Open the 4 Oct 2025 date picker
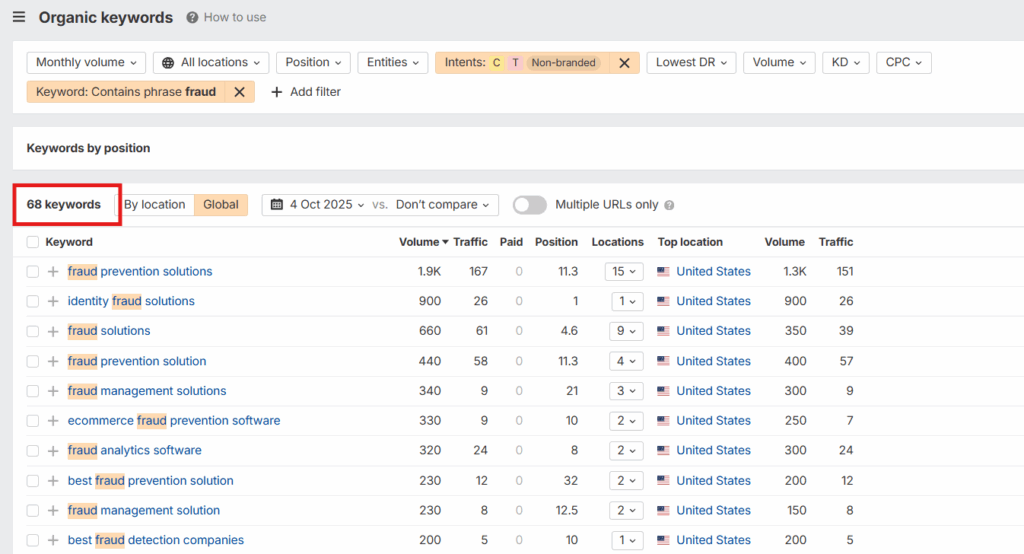This screenshot has height=554, width=1024. pyautogui.click(x=318, y=205)
